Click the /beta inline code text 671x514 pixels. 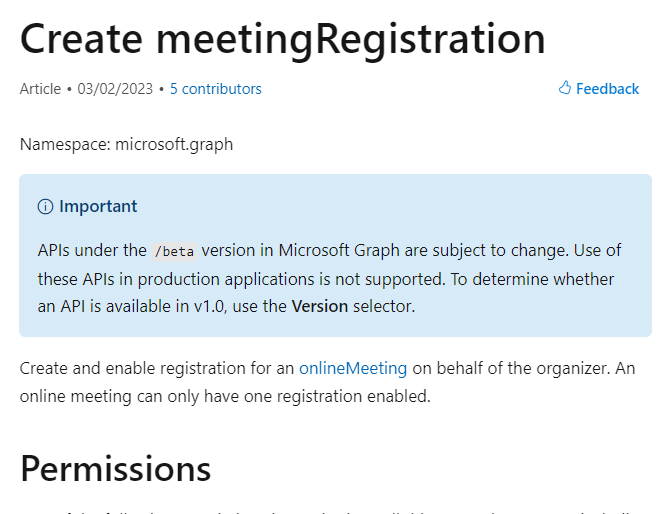point(174,251)
